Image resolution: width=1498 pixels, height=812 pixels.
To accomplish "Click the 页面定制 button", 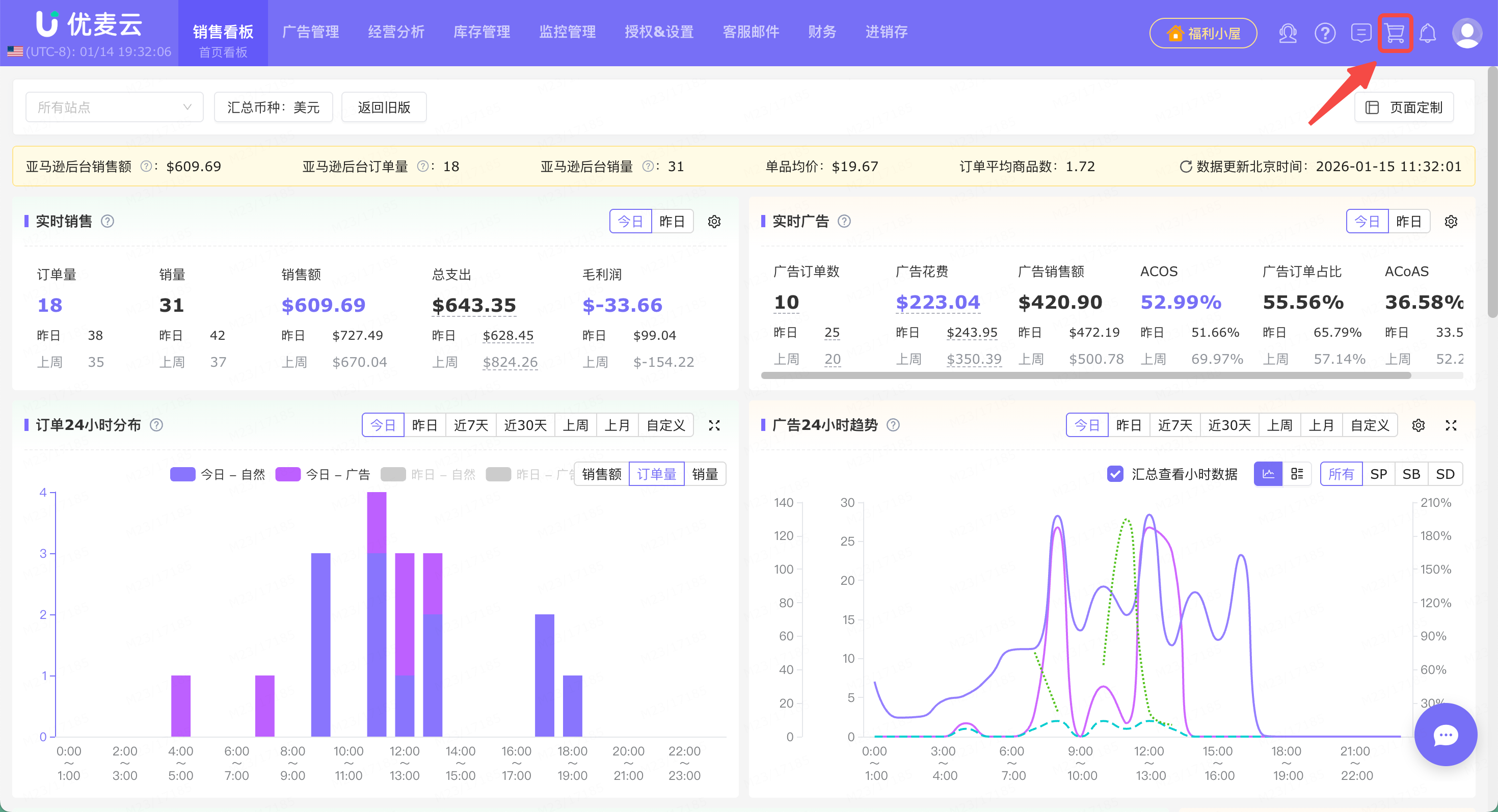I will click(1404, 107).
